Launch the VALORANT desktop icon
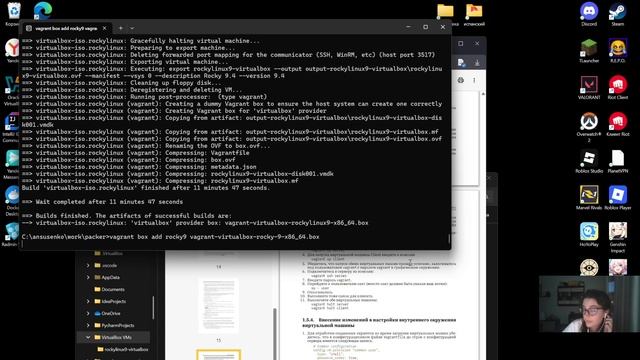Screen dimensions: 640x360 (x=589, y=86)
